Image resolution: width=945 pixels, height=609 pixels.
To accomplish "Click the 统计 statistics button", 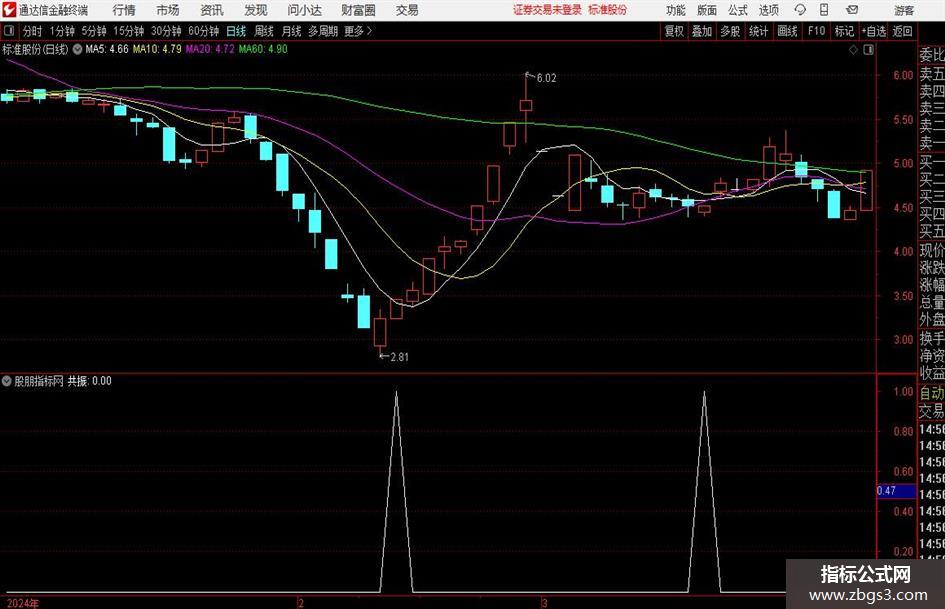I will tap(758, 31).
